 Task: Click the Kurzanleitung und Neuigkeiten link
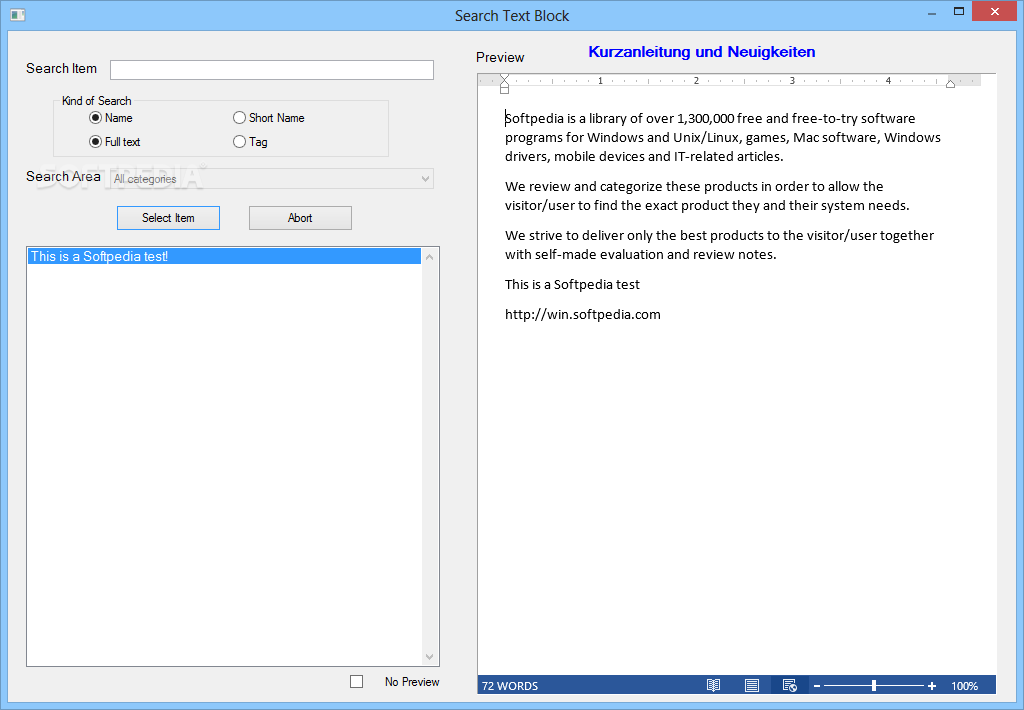701,52
